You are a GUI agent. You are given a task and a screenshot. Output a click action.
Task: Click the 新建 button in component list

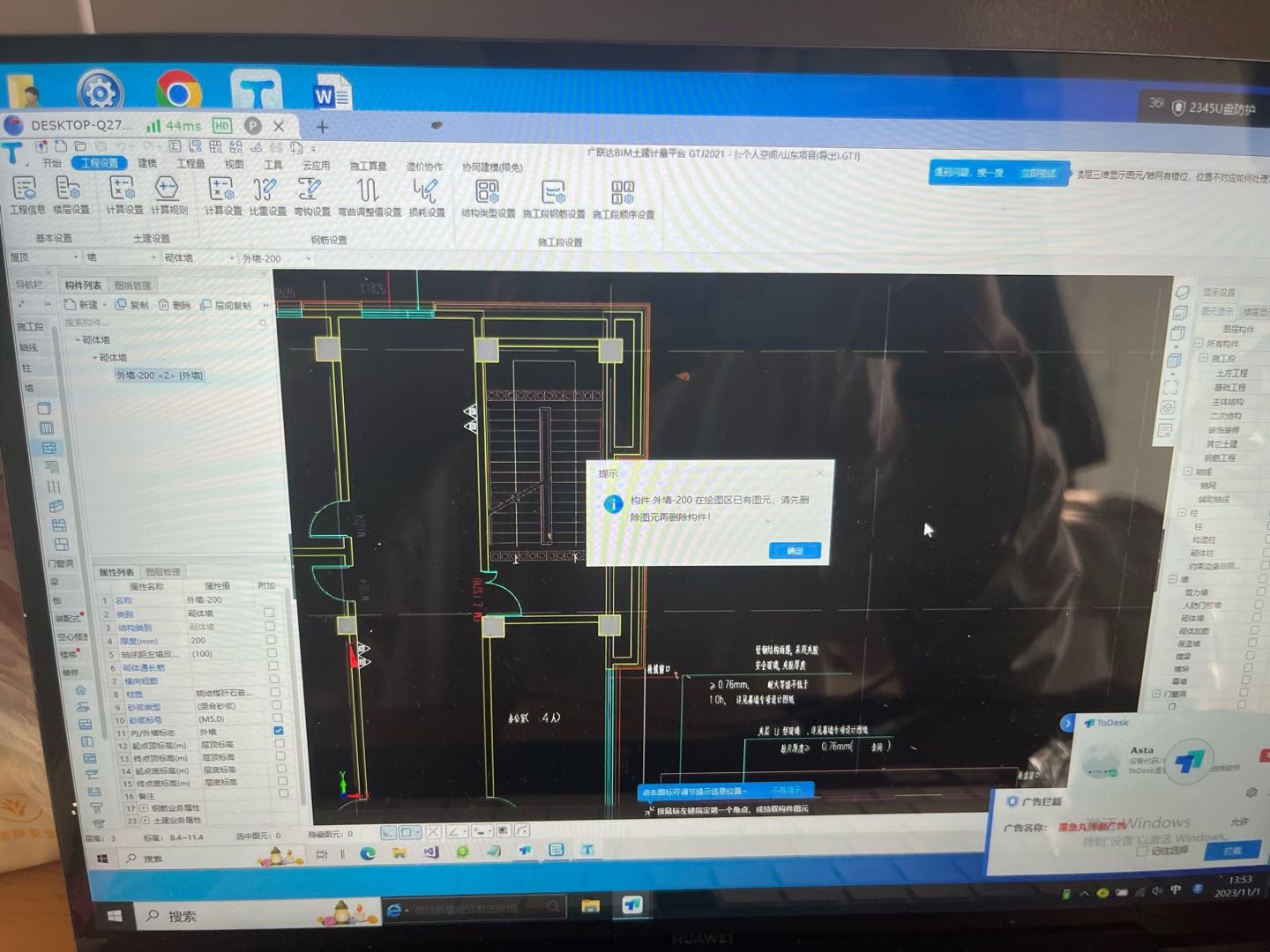(x=83, y=304)
